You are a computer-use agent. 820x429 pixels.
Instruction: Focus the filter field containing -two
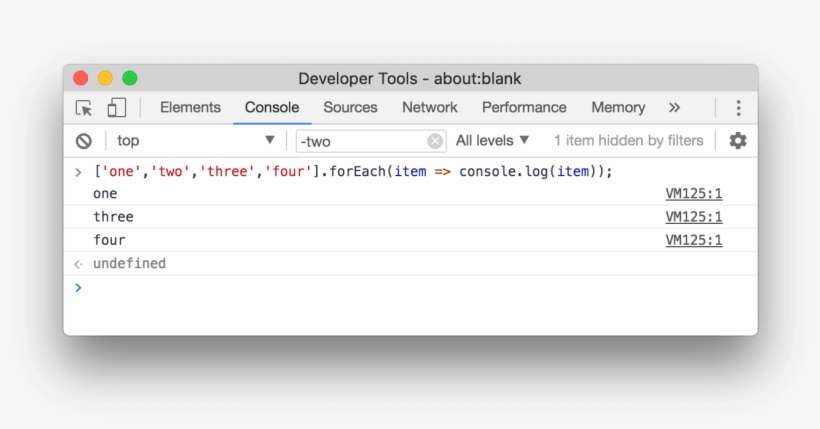[360, 141]
